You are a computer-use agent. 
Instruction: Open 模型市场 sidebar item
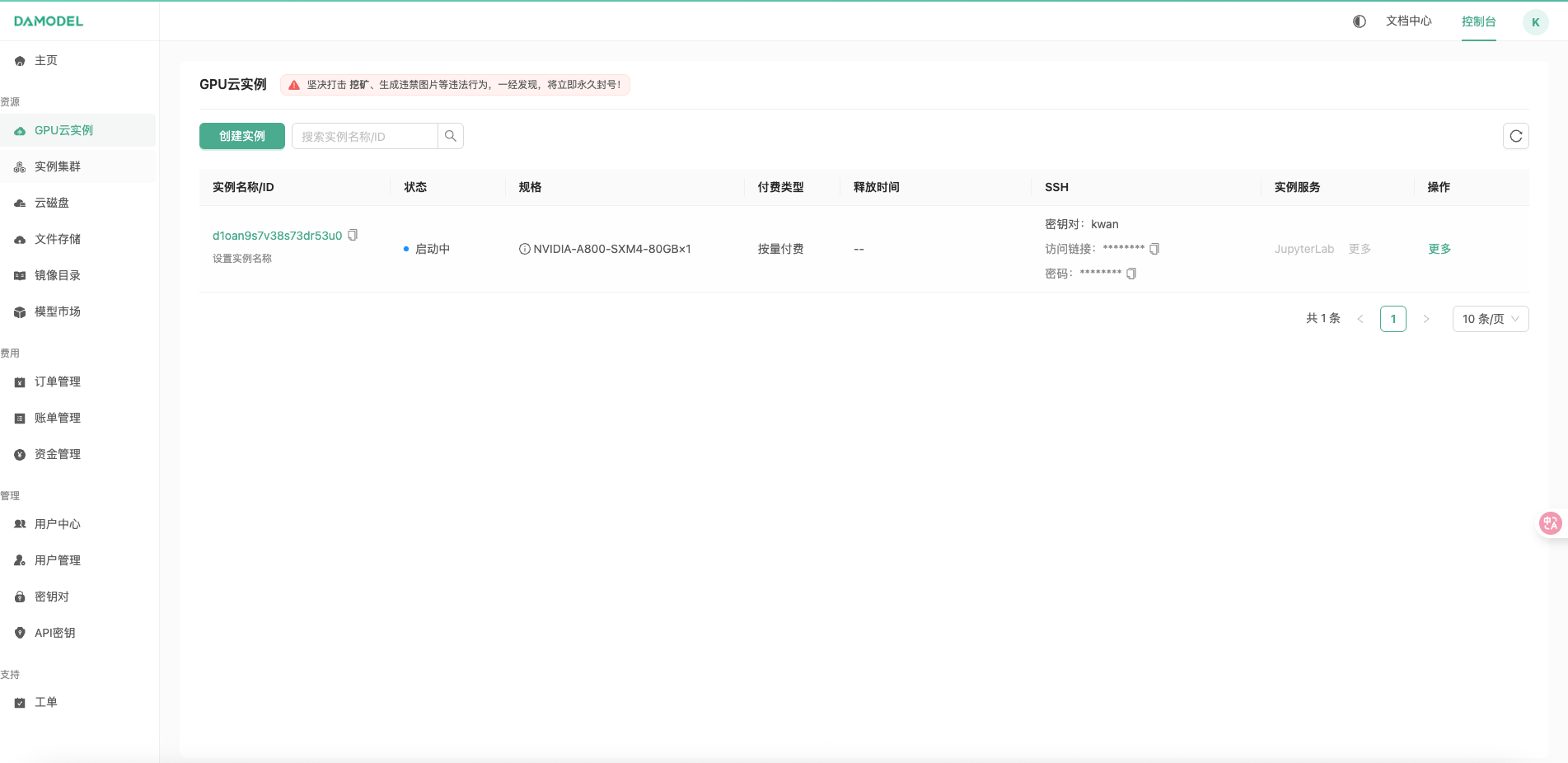77,311
